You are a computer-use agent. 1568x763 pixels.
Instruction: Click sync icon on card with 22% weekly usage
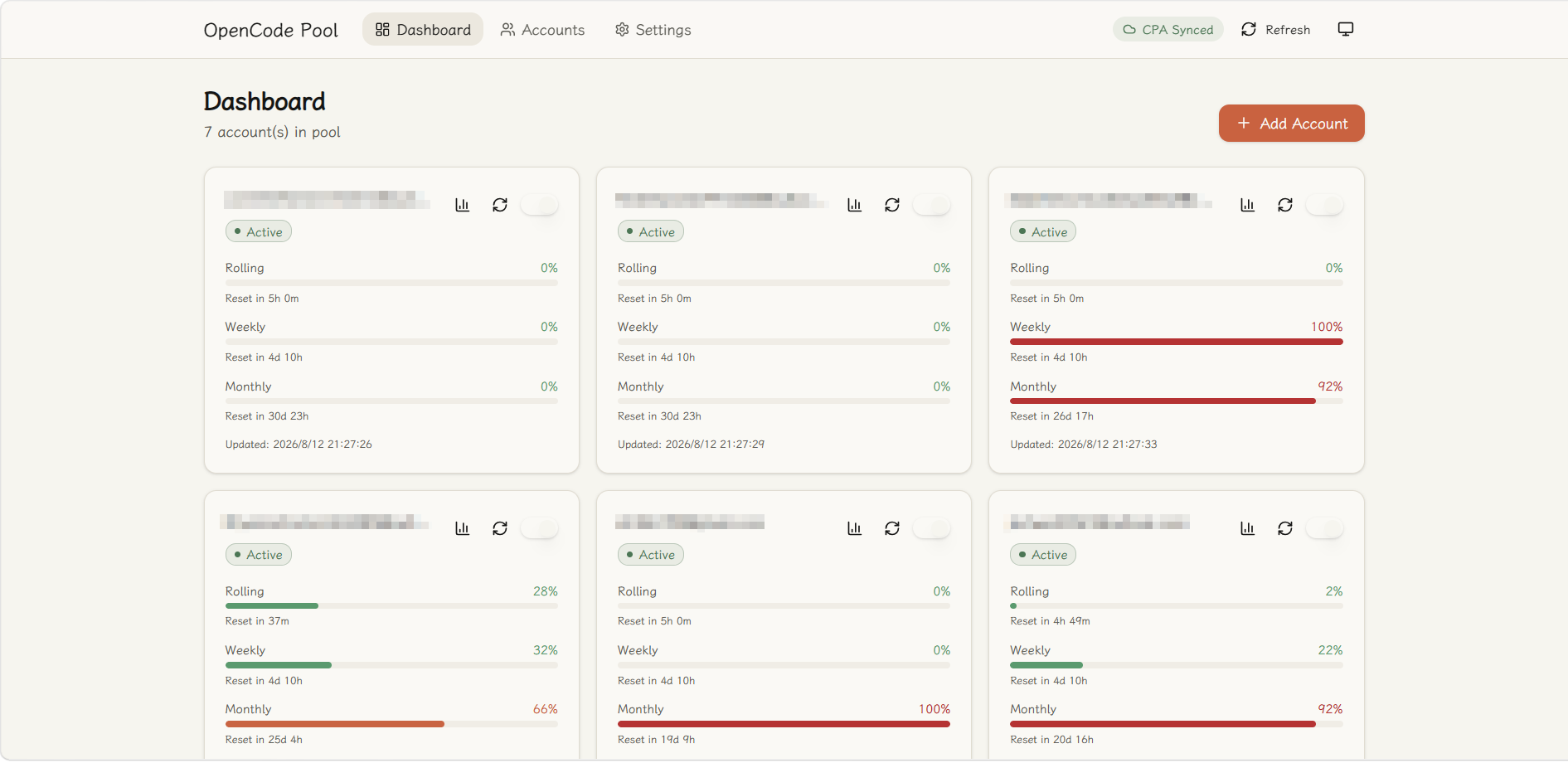(x=1285, y=528)
